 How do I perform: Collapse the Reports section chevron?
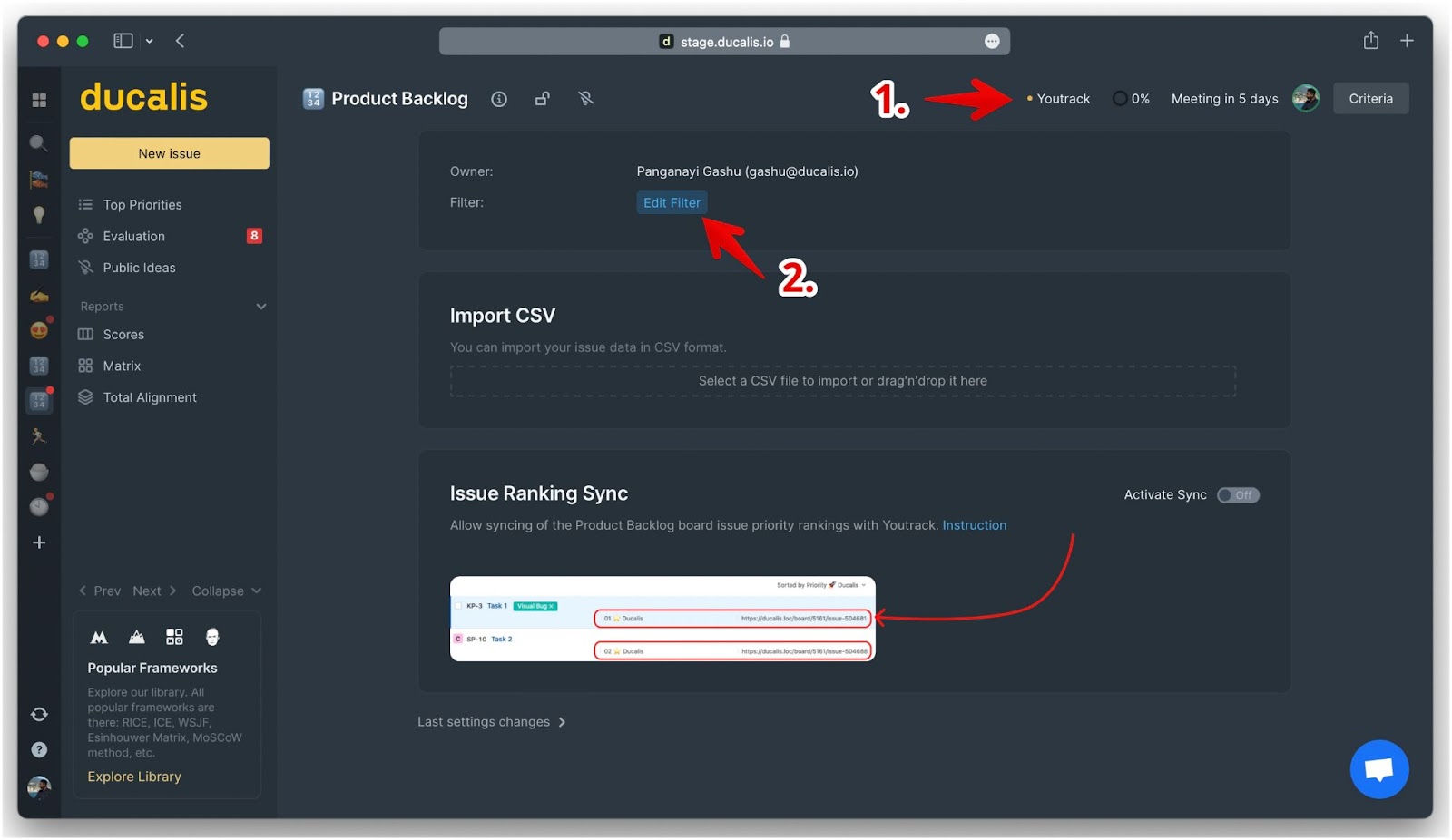coord(261,307)
